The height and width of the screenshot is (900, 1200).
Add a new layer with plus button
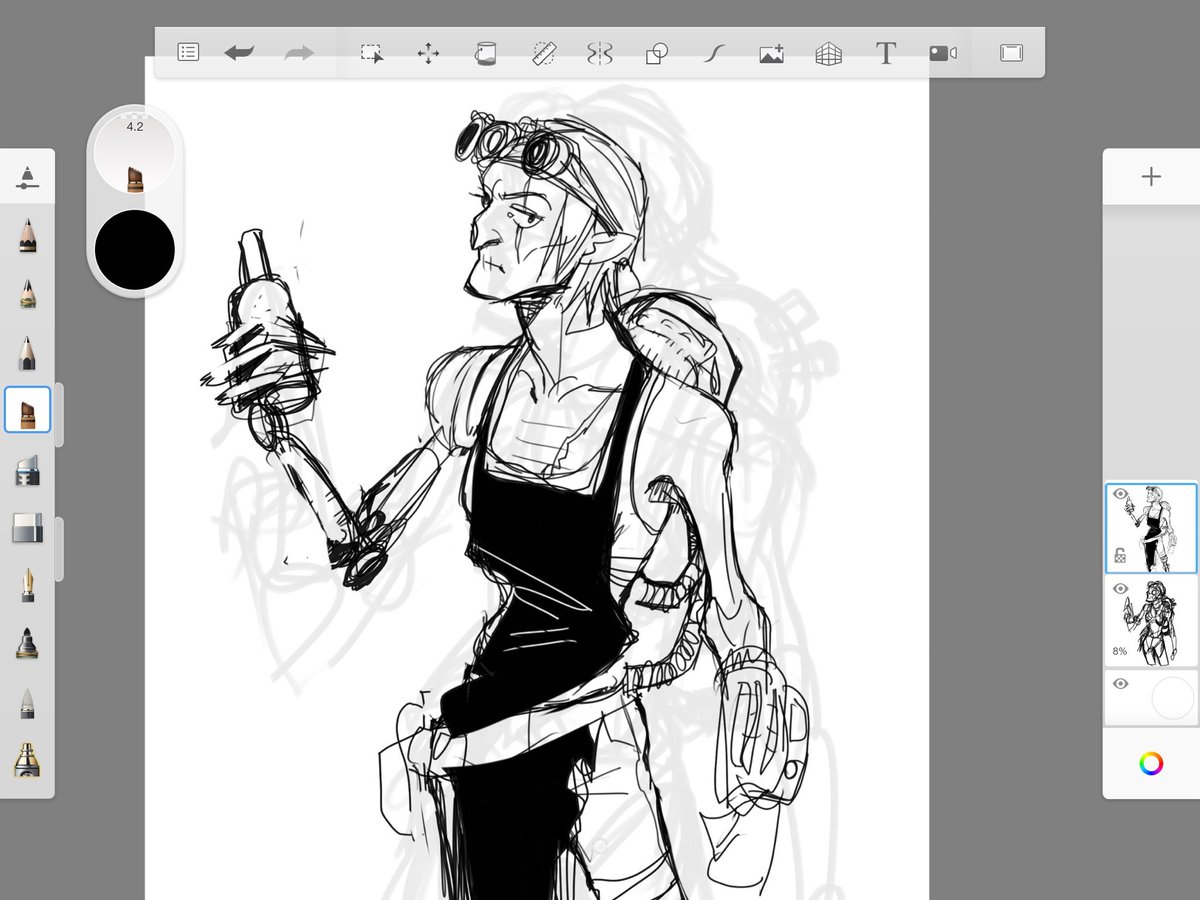click(1151, 177)
